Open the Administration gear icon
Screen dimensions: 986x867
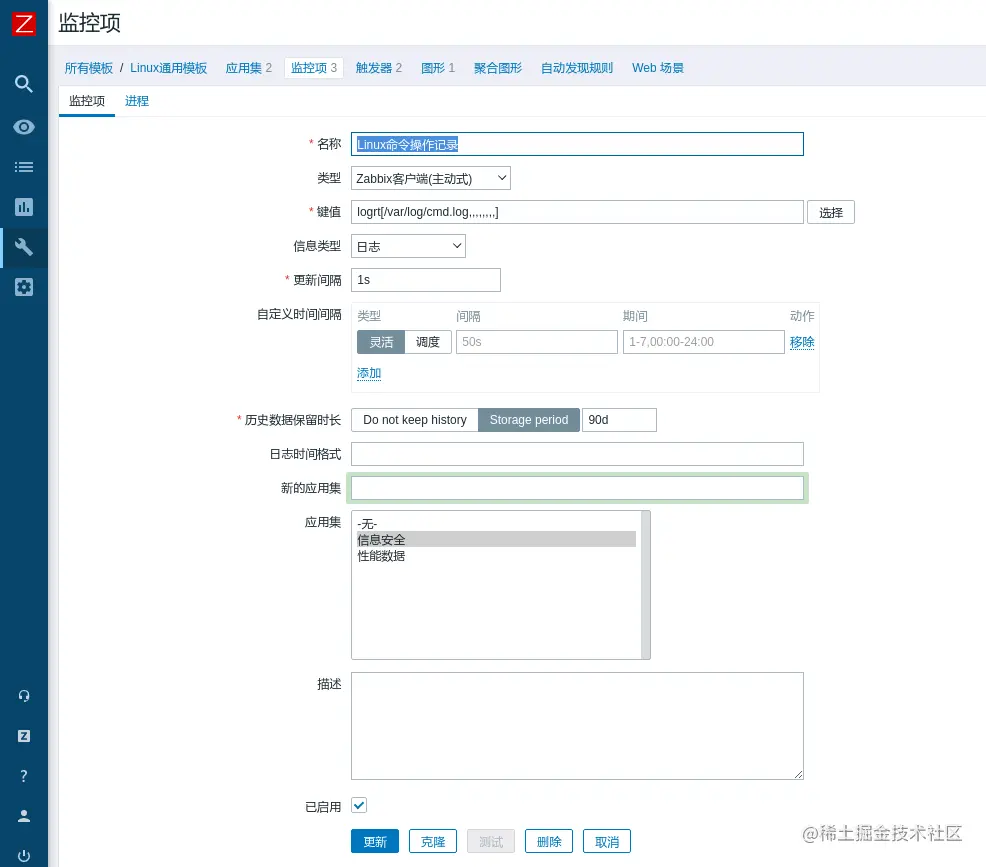click(23, 287)
